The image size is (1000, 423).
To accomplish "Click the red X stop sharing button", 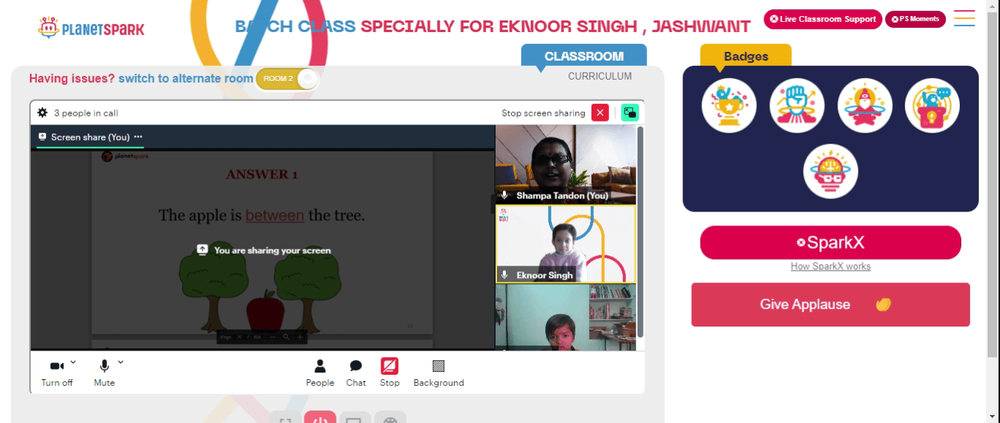I will pos(600,113).
